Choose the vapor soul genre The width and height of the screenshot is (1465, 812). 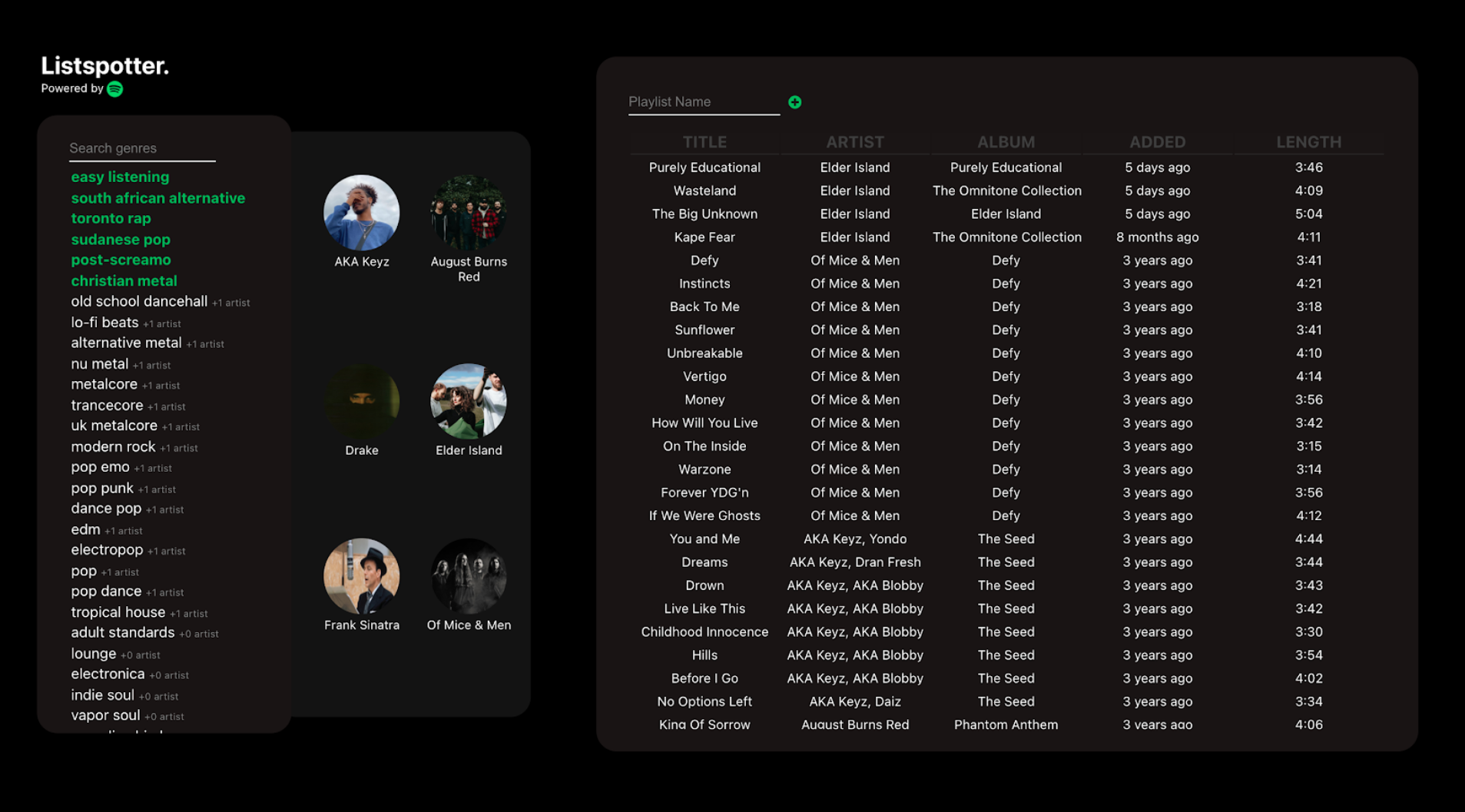coord(105,715)
